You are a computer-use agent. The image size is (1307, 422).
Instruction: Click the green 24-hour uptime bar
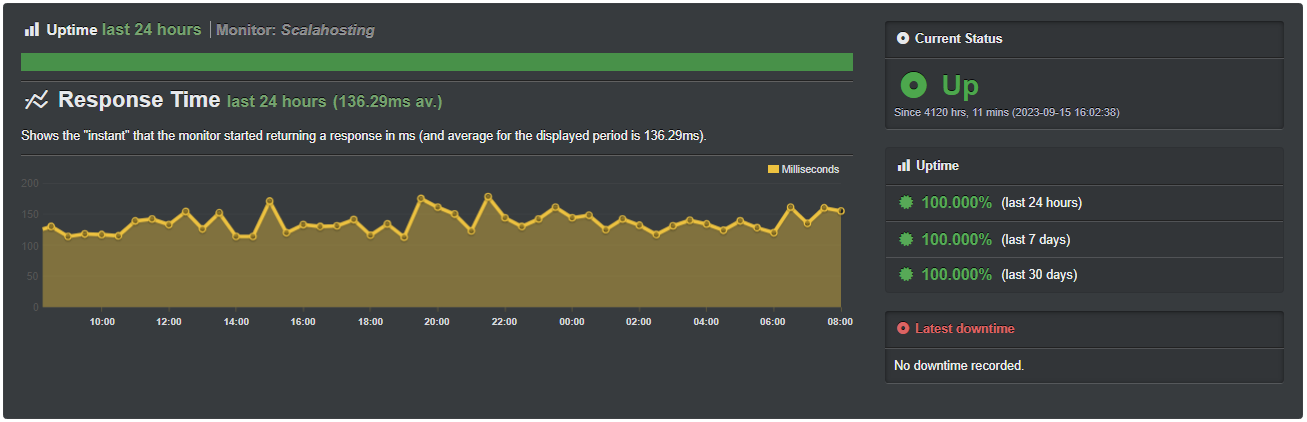[x=436, y=62]
